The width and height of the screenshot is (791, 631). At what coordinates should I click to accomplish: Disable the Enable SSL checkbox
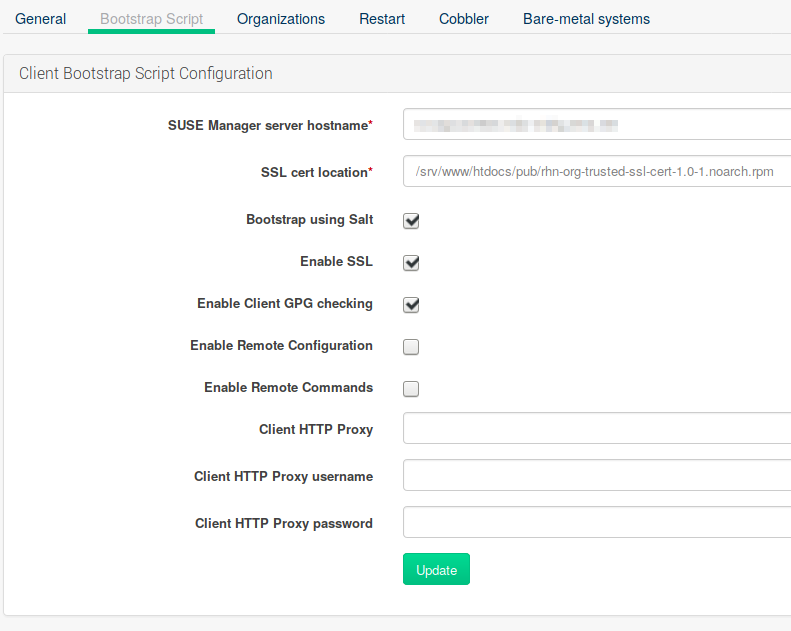pyautogui.click(x=411, y=263)
